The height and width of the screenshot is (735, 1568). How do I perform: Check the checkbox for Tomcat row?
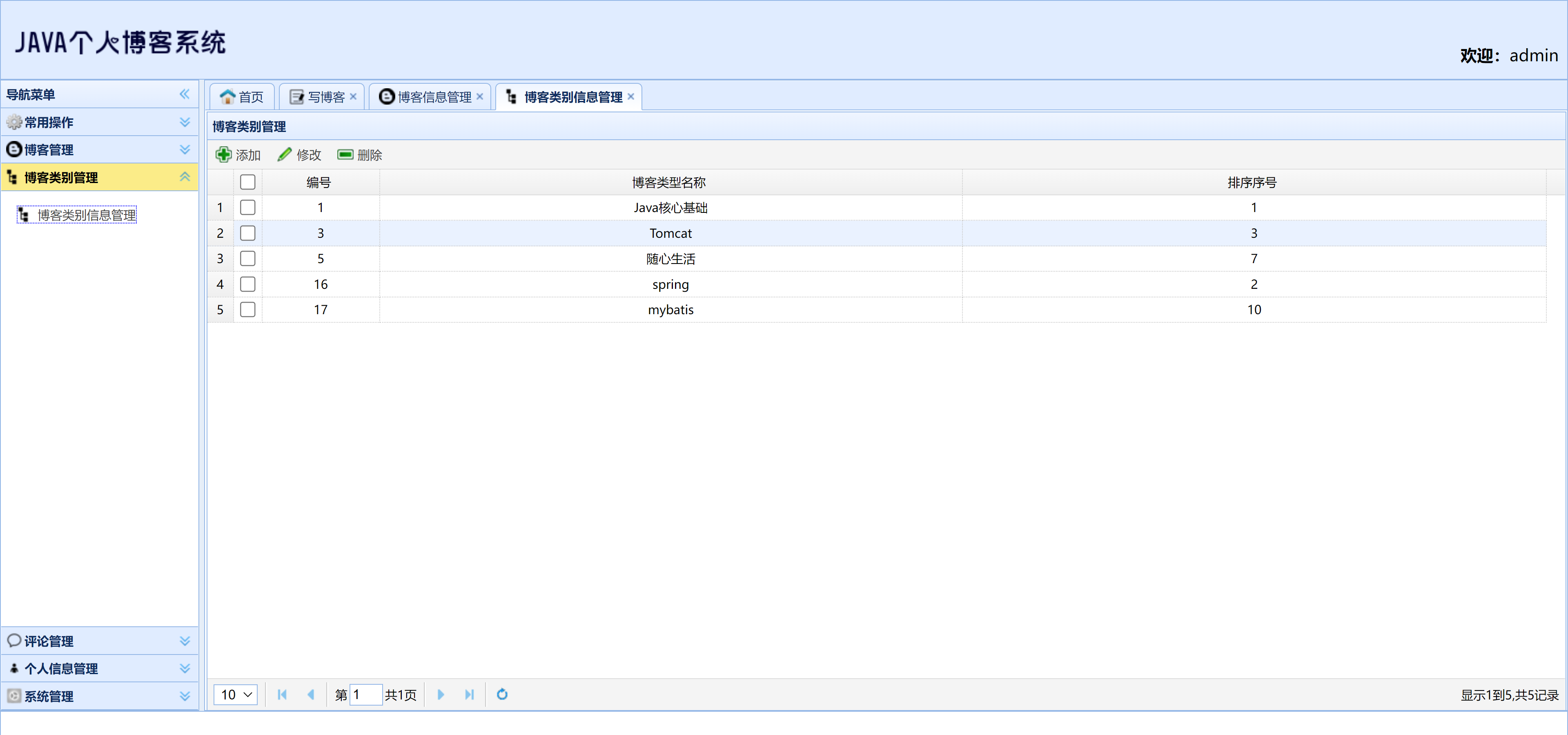248,233
